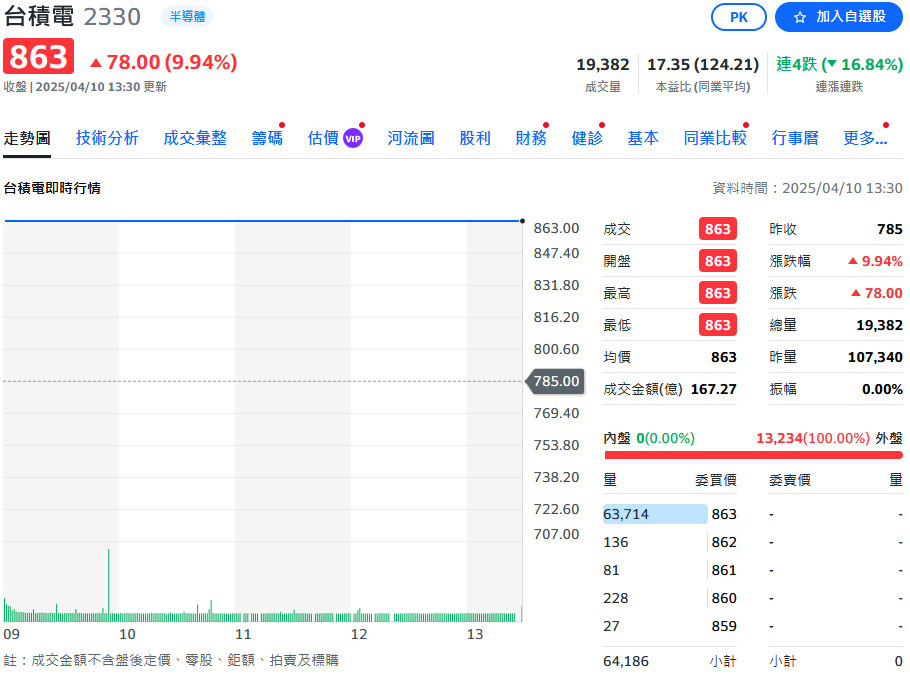910x674 pixels.
Task: Click the 委賣價 column header
Action: point(790,480)
